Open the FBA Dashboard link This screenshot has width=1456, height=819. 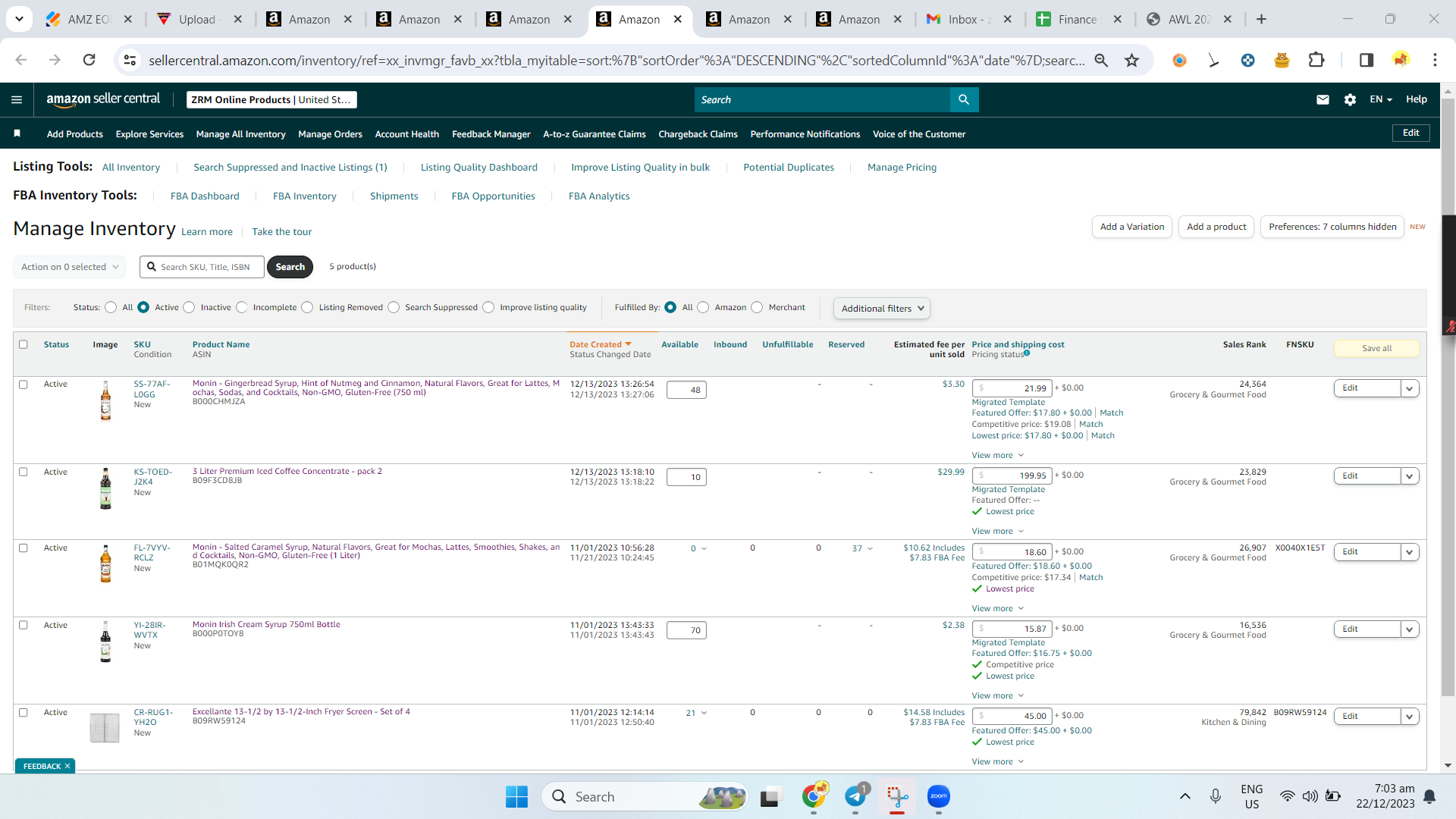tap(205, 196)
